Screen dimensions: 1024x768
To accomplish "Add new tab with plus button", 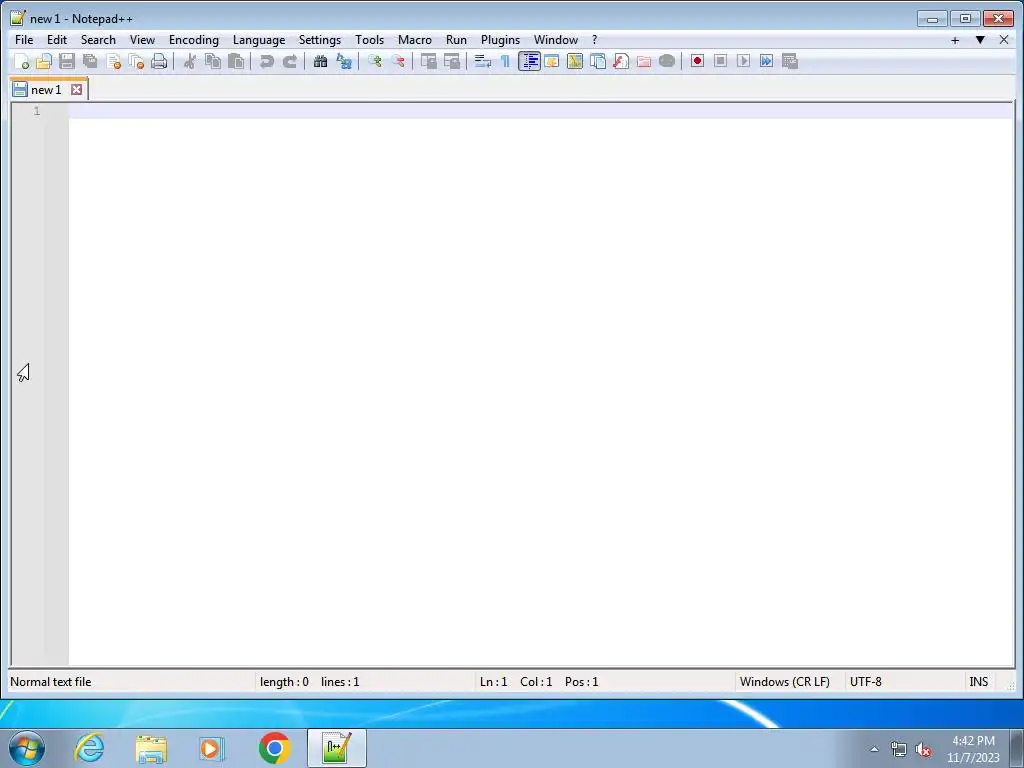I will pos(955,40).
